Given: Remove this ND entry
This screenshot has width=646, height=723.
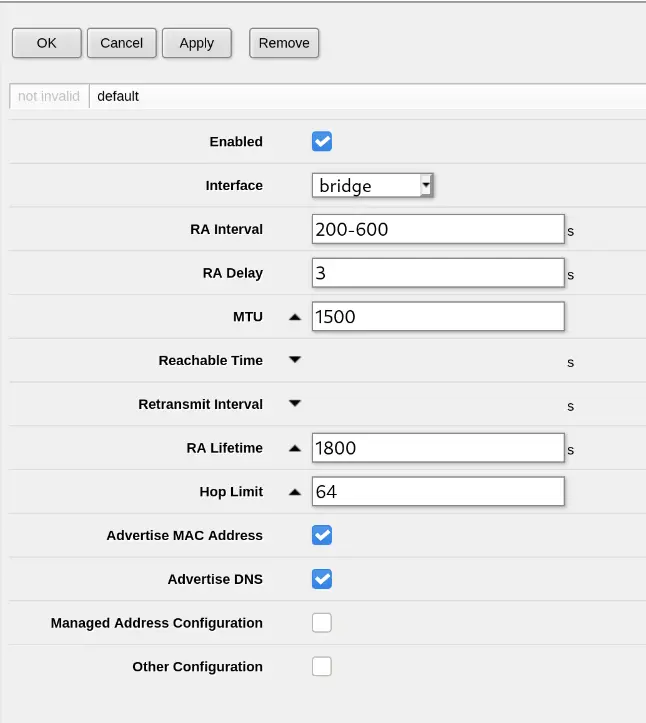Looking at the screenshot, I should point(284,43).
